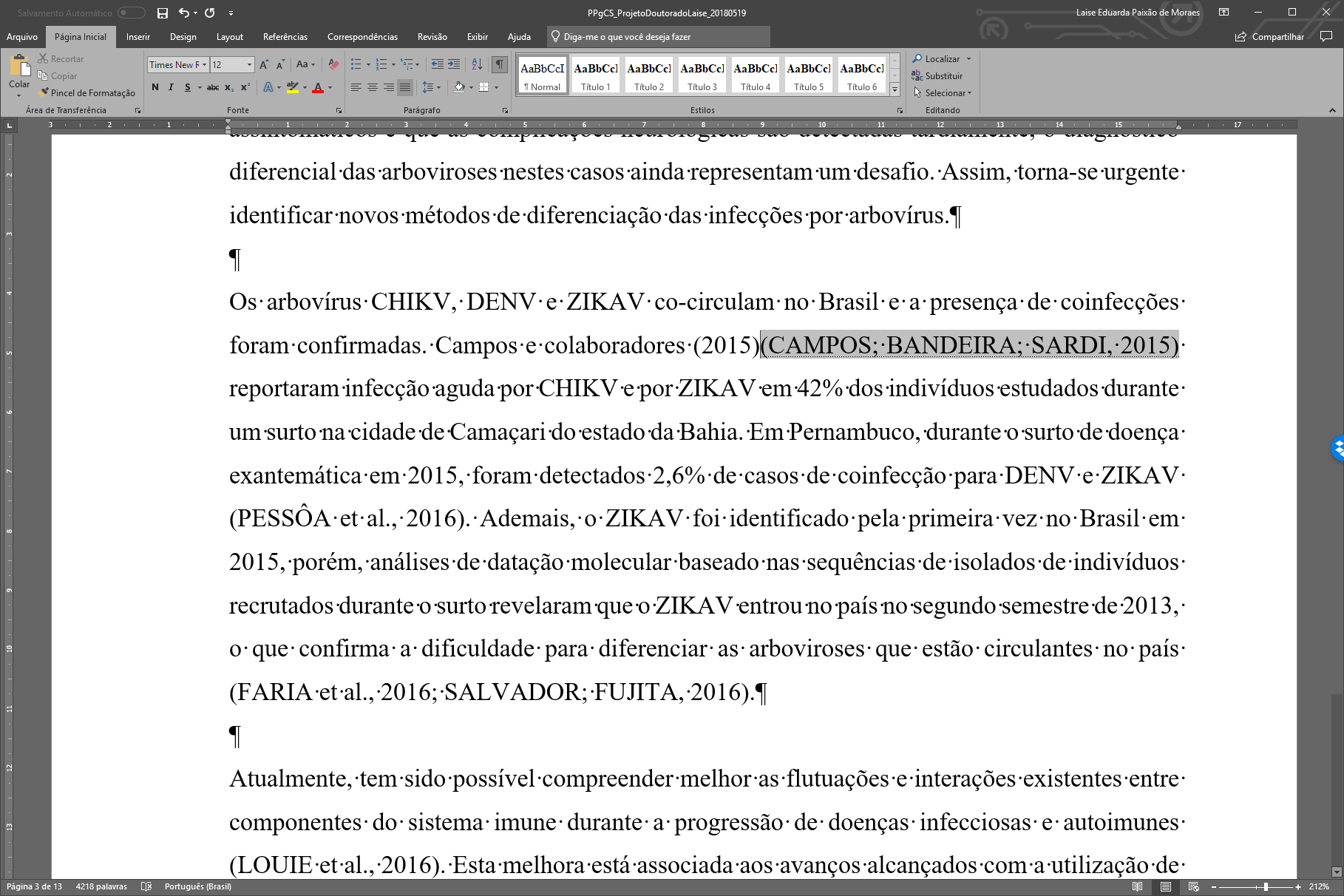Click the spelling check icon in the status bar
Image resolution: width=1344 pixels, height=896 pixels.
tap(146, 886)
